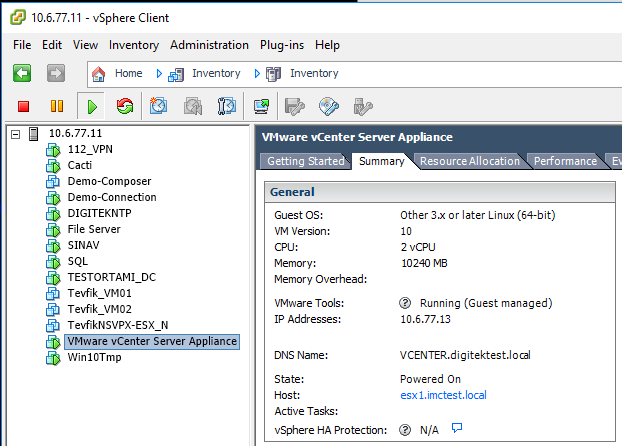Open the esx1.imctest.local host link

[443, 395]
